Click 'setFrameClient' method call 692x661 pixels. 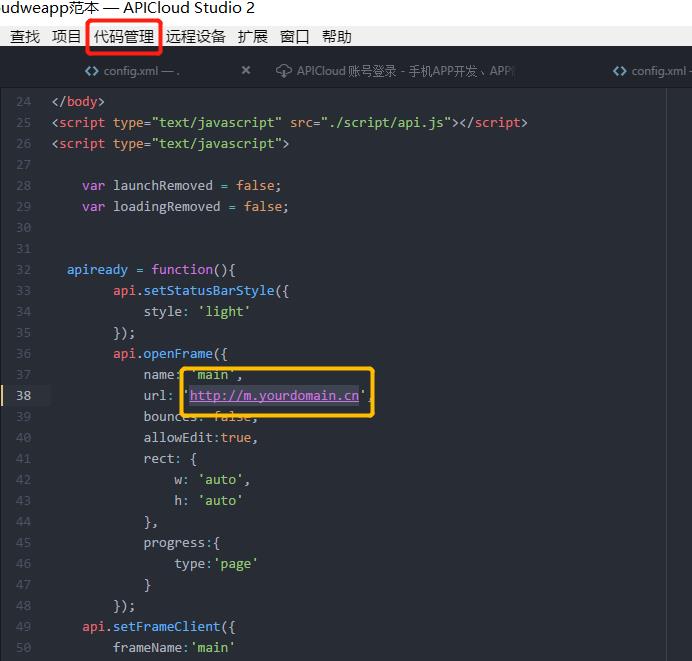(x=166, y=627)
